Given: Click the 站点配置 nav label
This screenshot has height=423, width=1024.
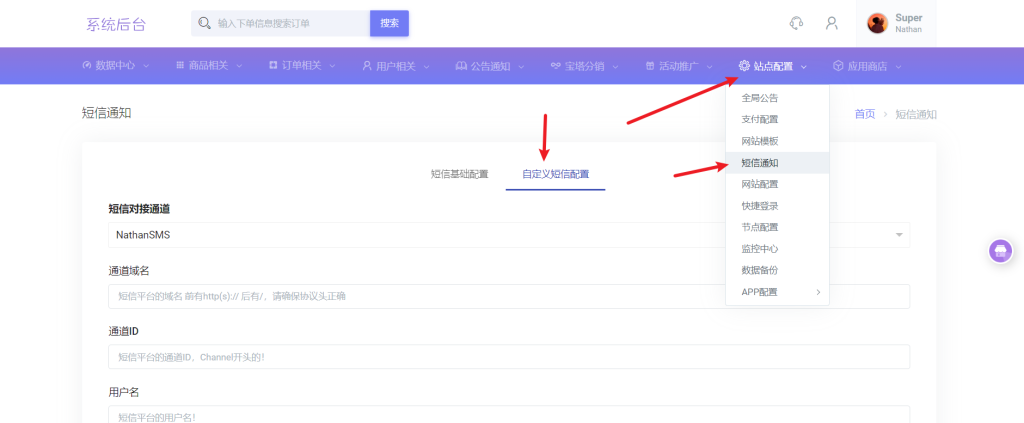Looking at the screenshot, I should click(773, 66).
